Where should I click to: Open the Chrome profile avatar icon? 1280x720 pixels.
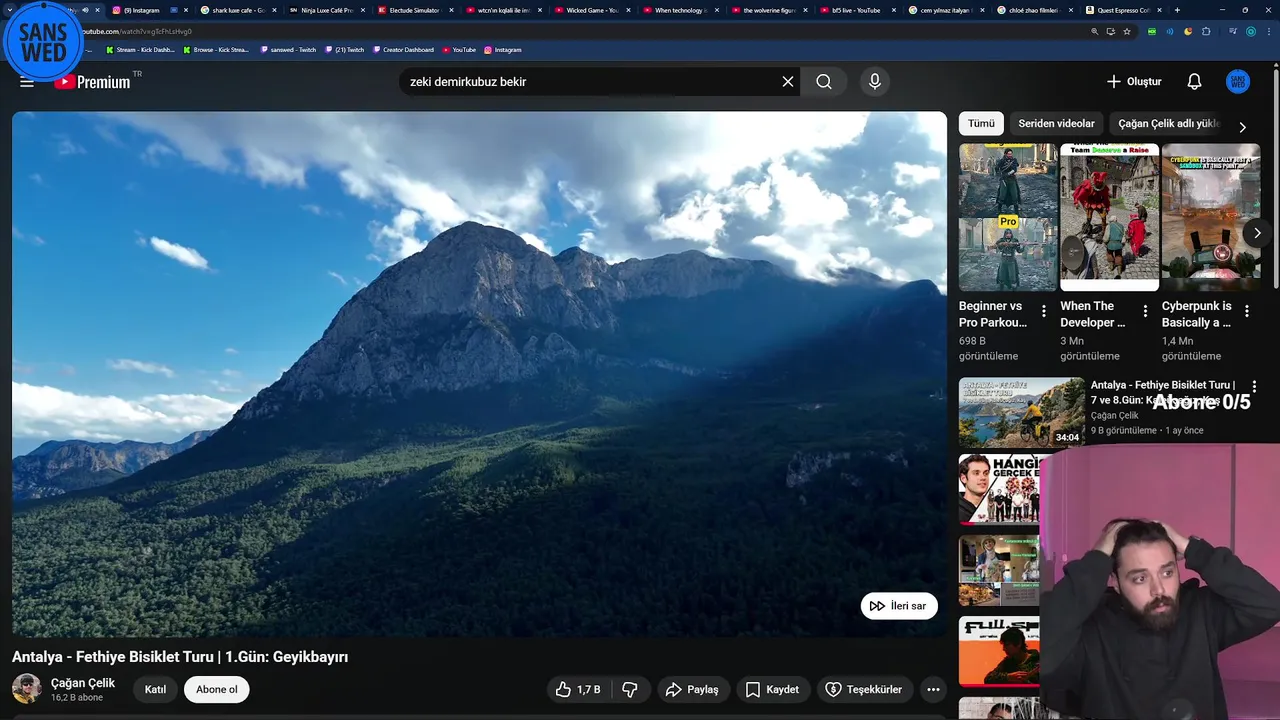click(1250, 31)
